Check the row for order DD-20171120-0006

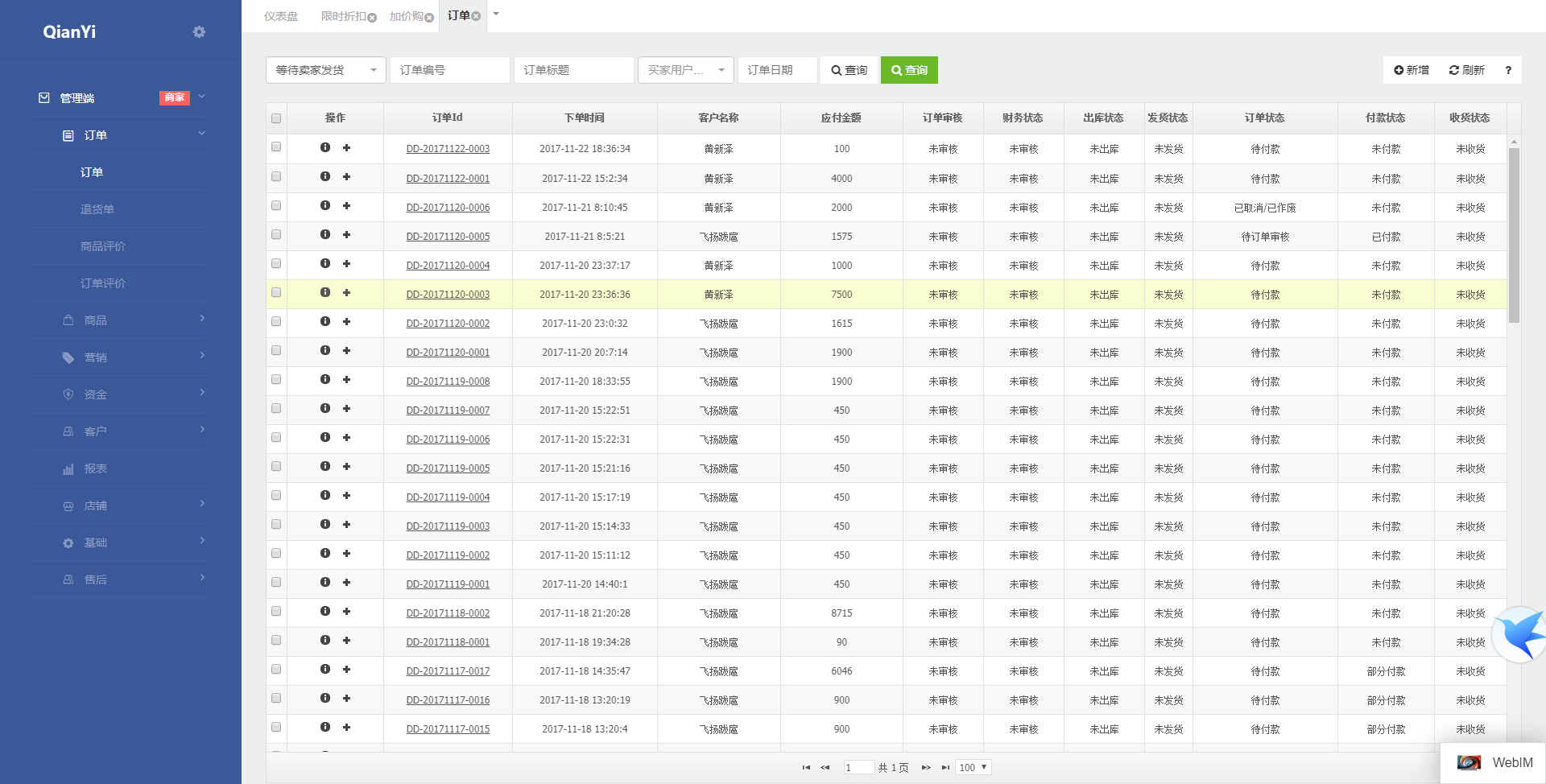coord(276,204)
